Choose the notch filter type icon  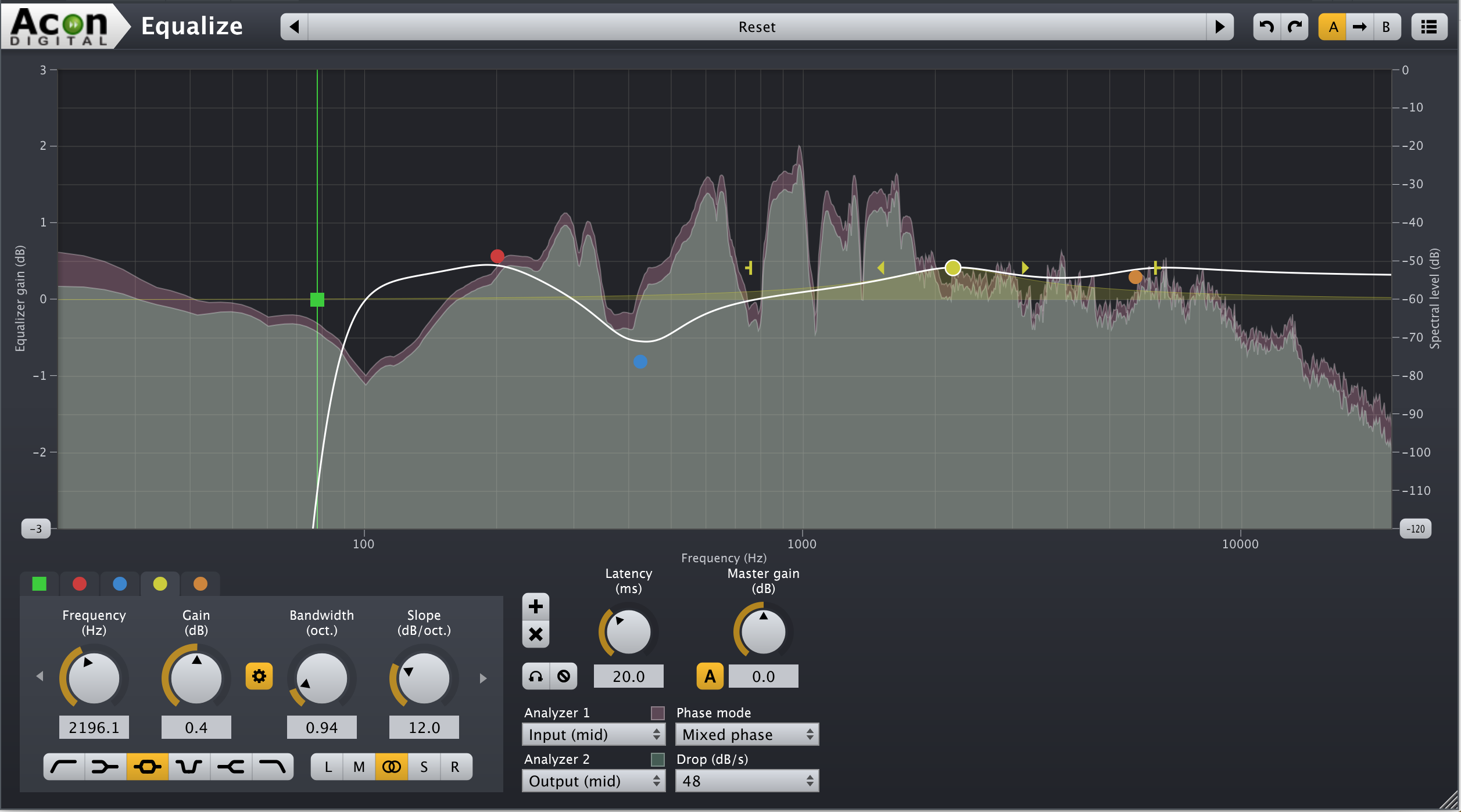(x=189, y=767)
